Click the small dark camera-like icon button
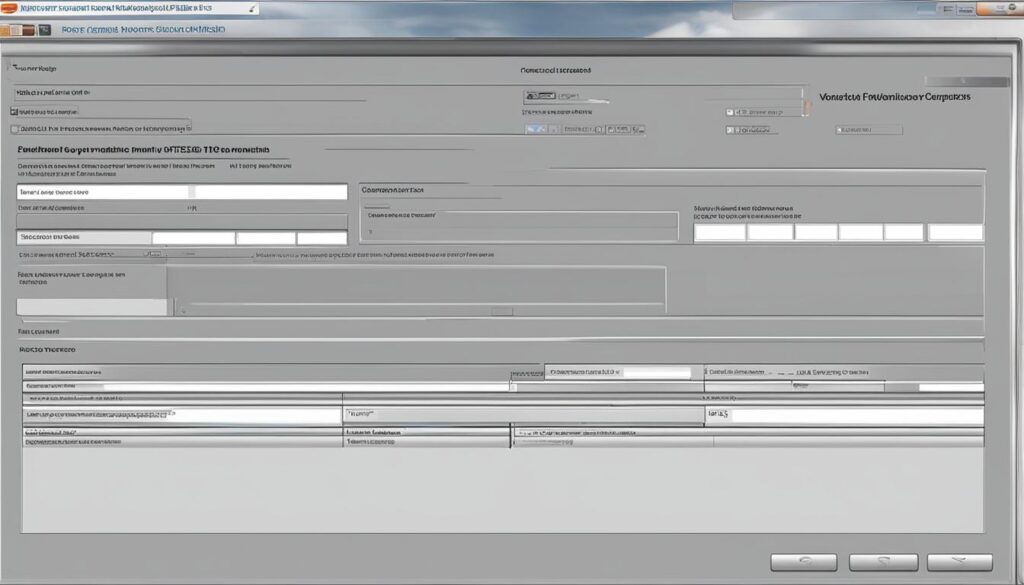 tap(541, 96)
